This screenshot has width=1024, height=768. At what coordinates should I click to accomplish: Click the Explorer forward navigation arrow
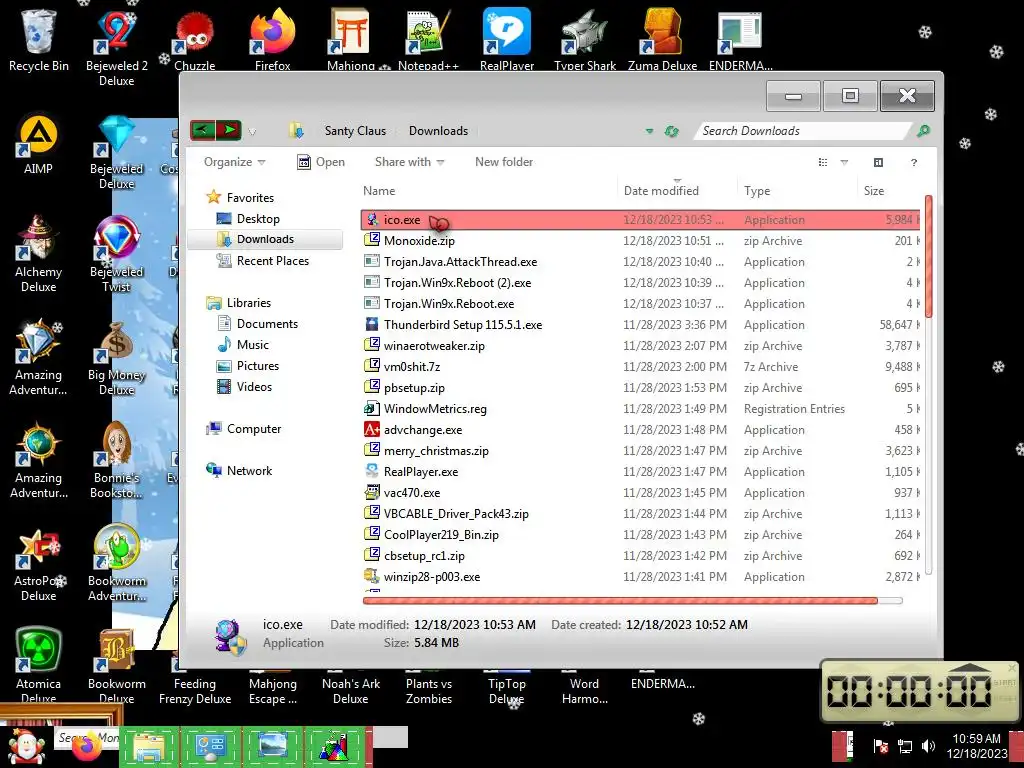point(229,131)
